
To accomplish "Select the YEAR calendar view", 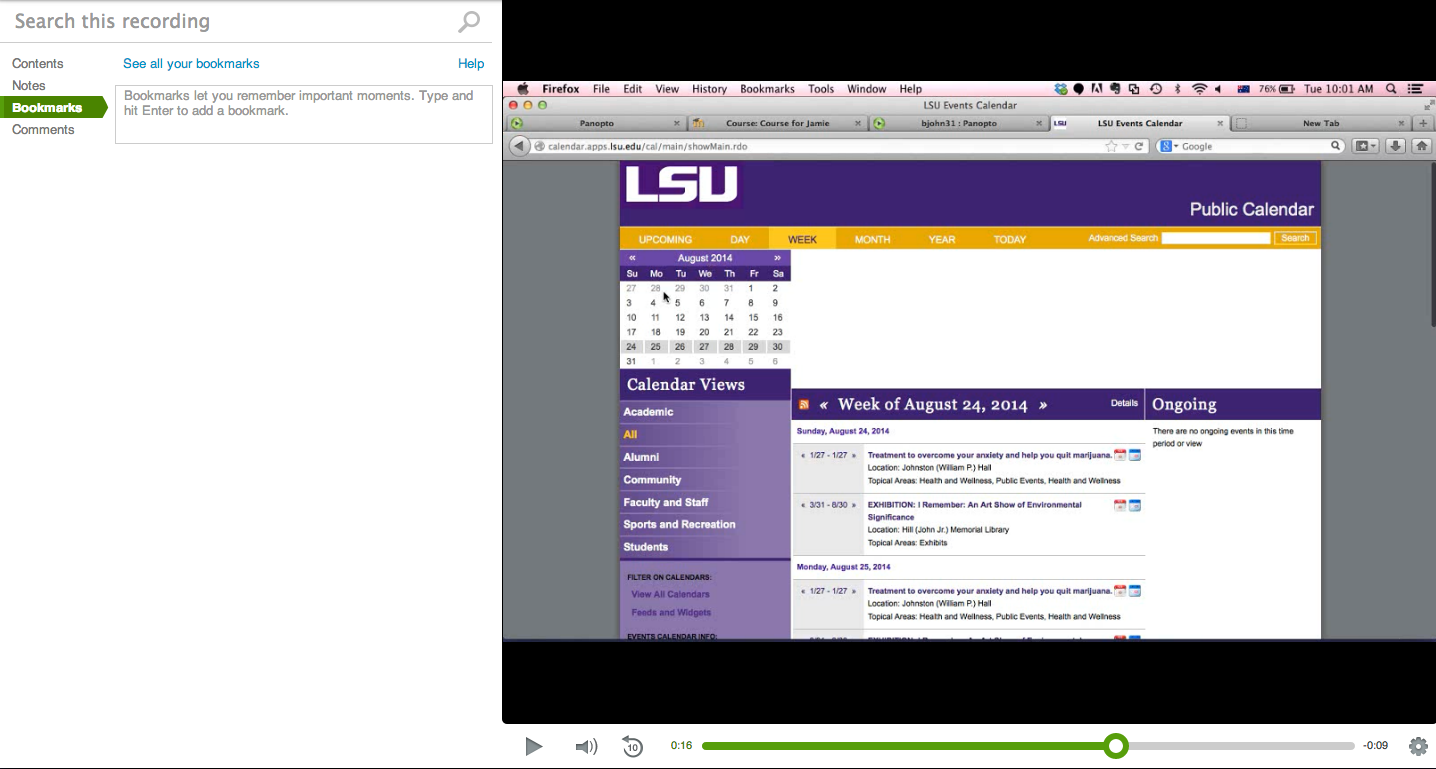I will tap(942, 239).
